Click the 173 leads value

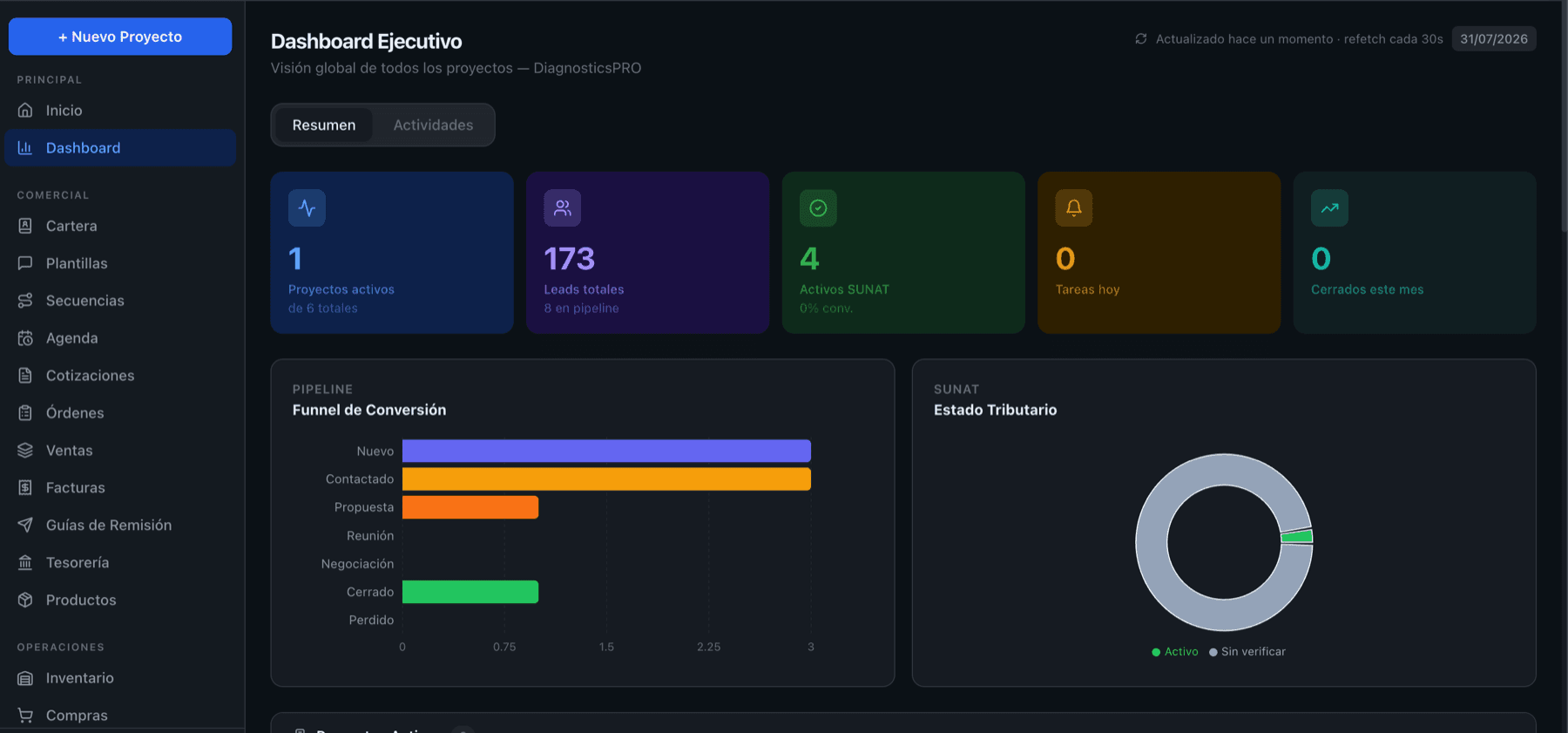pyautogui.click(x=570, y=259)
